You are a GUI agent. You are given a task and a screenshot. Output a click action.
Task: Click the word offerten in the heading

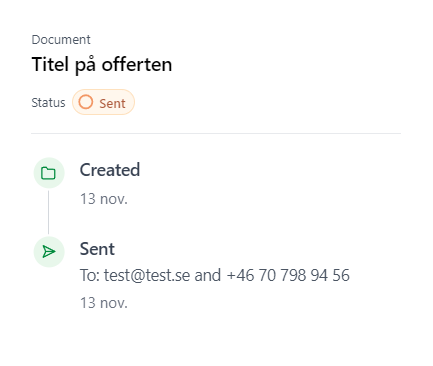click(x=137, y=64)
